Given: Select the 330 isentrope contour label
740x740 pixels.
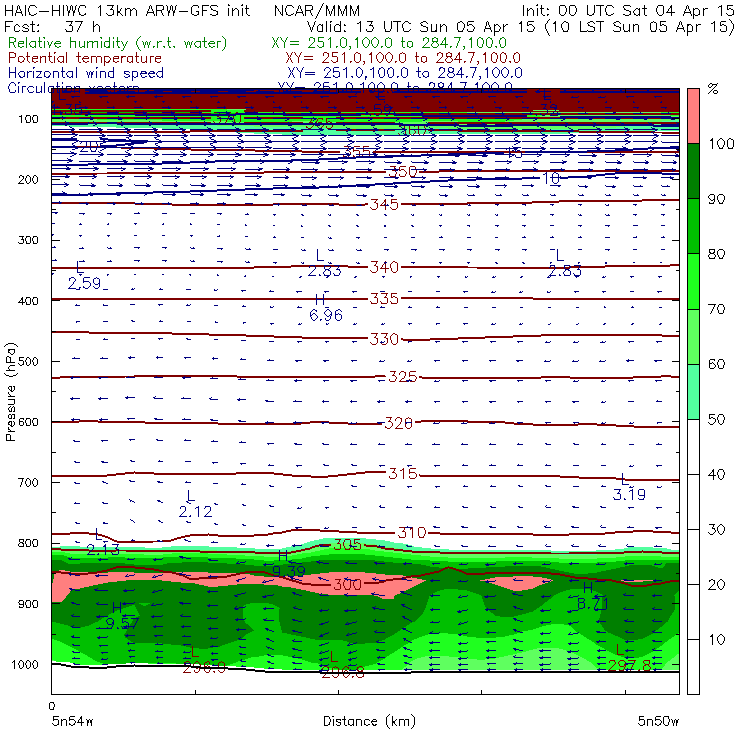Looking at the screenshot, I should point(384,339).
